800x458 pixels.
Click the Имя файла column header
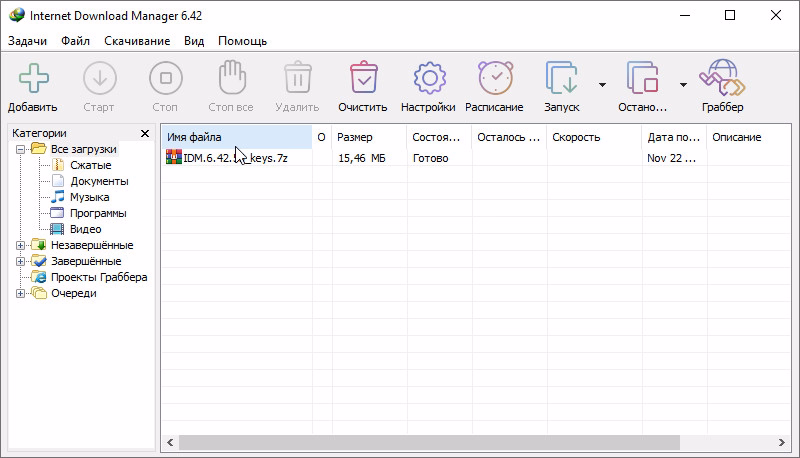(236, 137)
